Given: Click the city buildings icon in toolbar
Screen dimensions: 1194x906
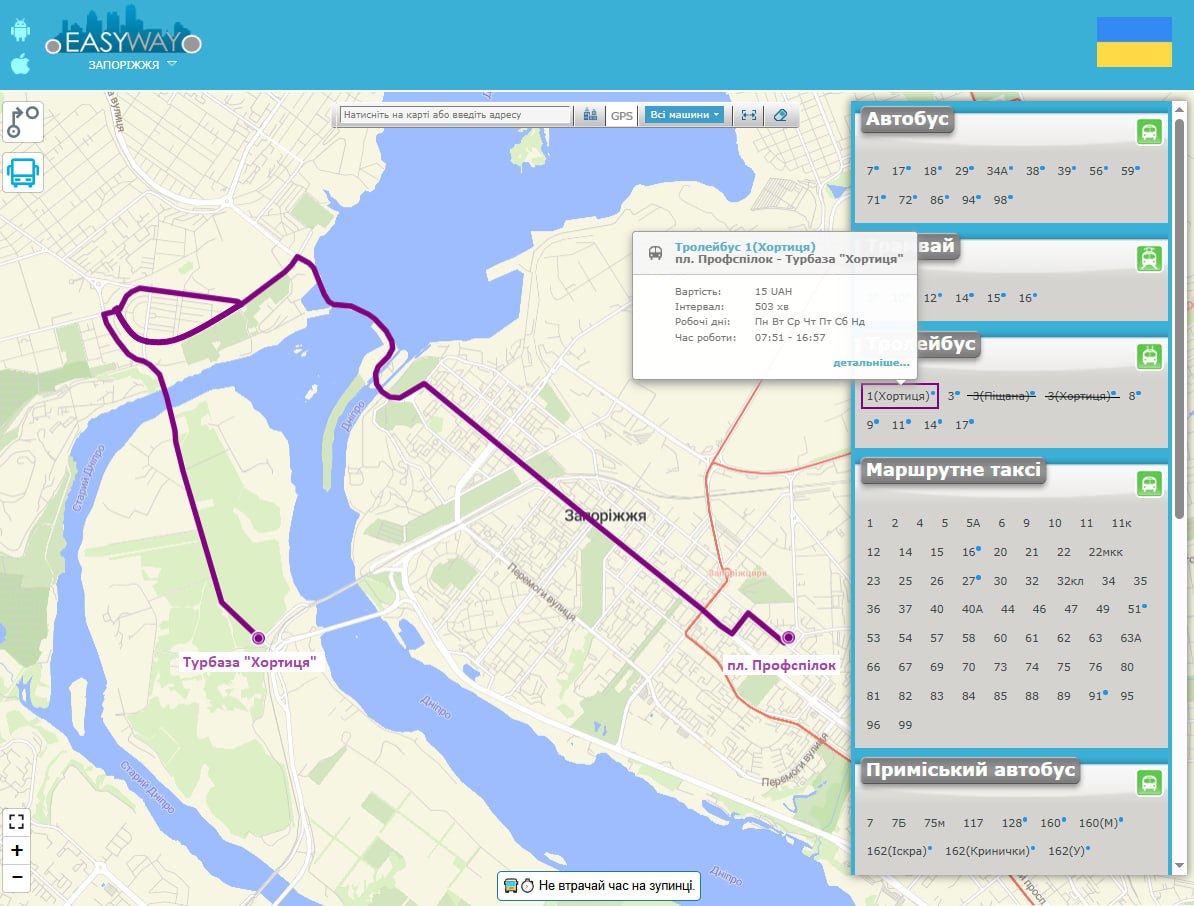Looking at the screenshot, I should [x=590, y=115].
